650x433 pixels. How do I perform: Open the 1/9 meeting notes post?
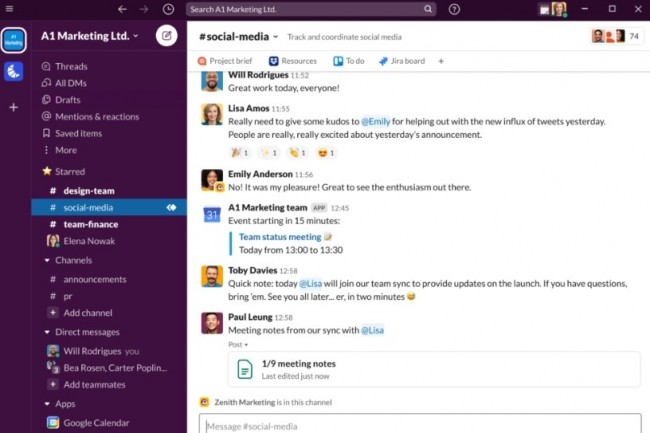click(x=434, y=369)
